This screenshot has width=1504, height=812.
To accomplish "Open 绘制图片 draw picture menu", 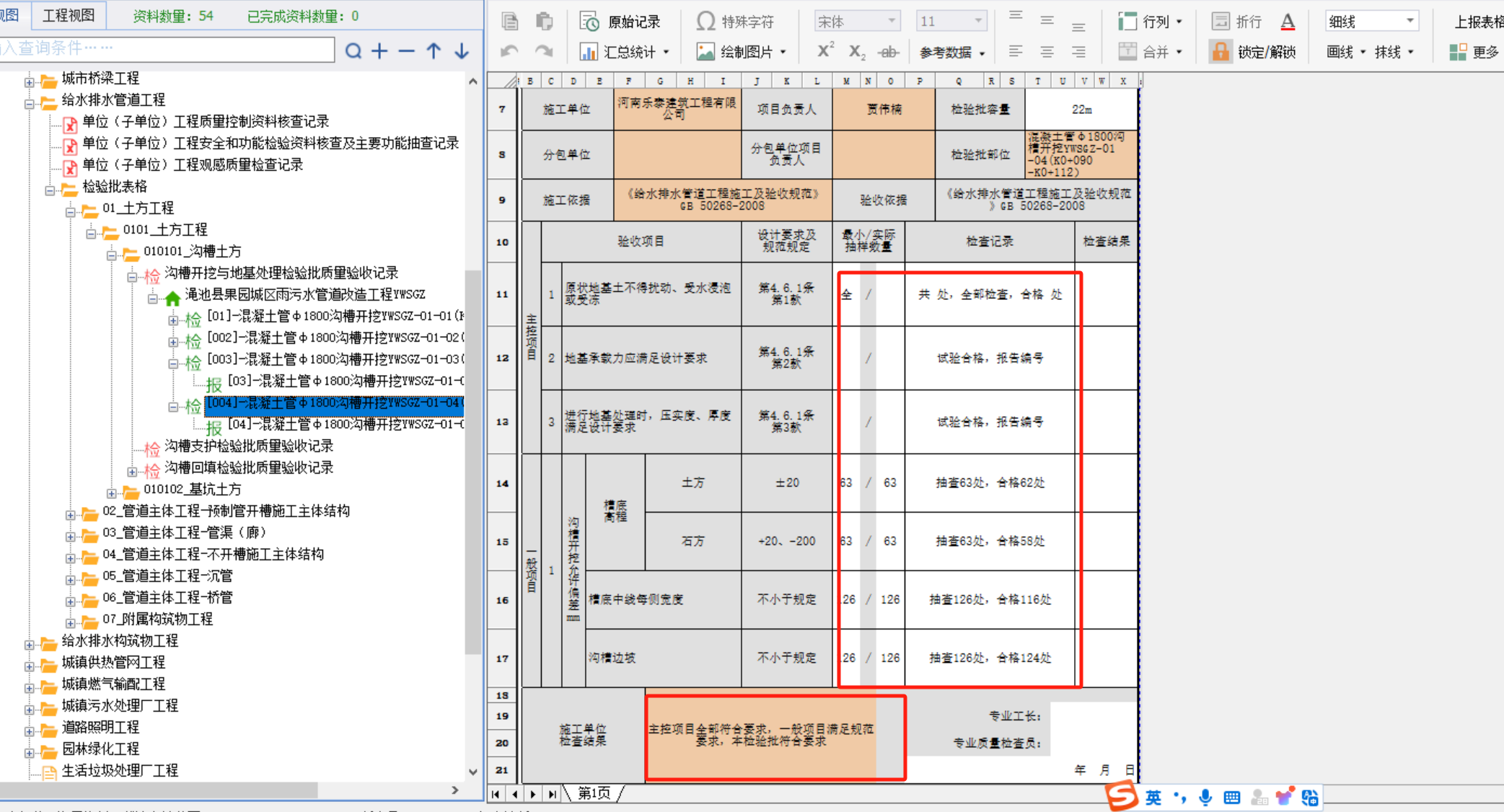I will pyautogui.click(x=741, y=52).
